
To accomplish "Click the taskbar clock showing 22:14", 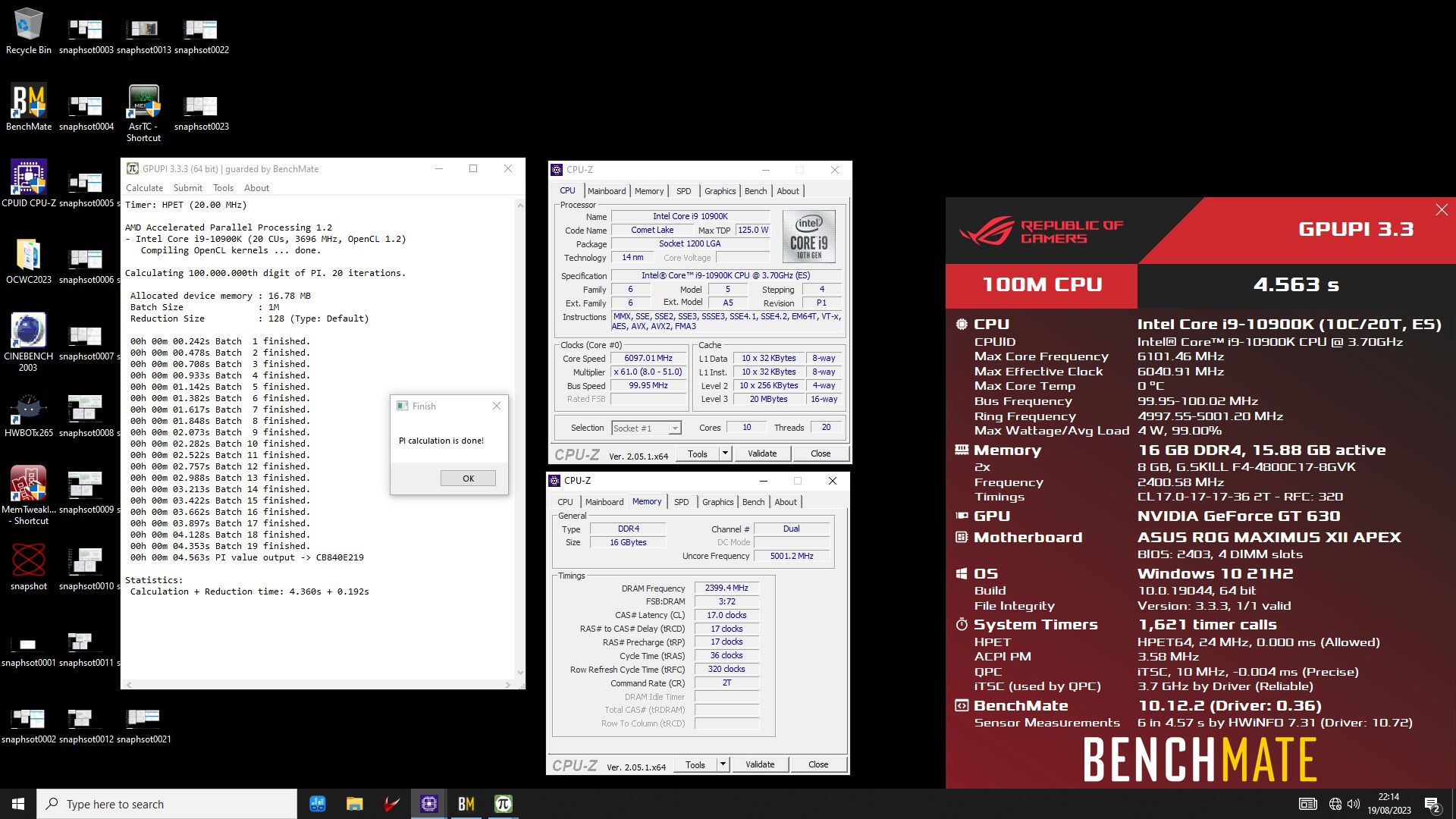I will [1389, 804].
